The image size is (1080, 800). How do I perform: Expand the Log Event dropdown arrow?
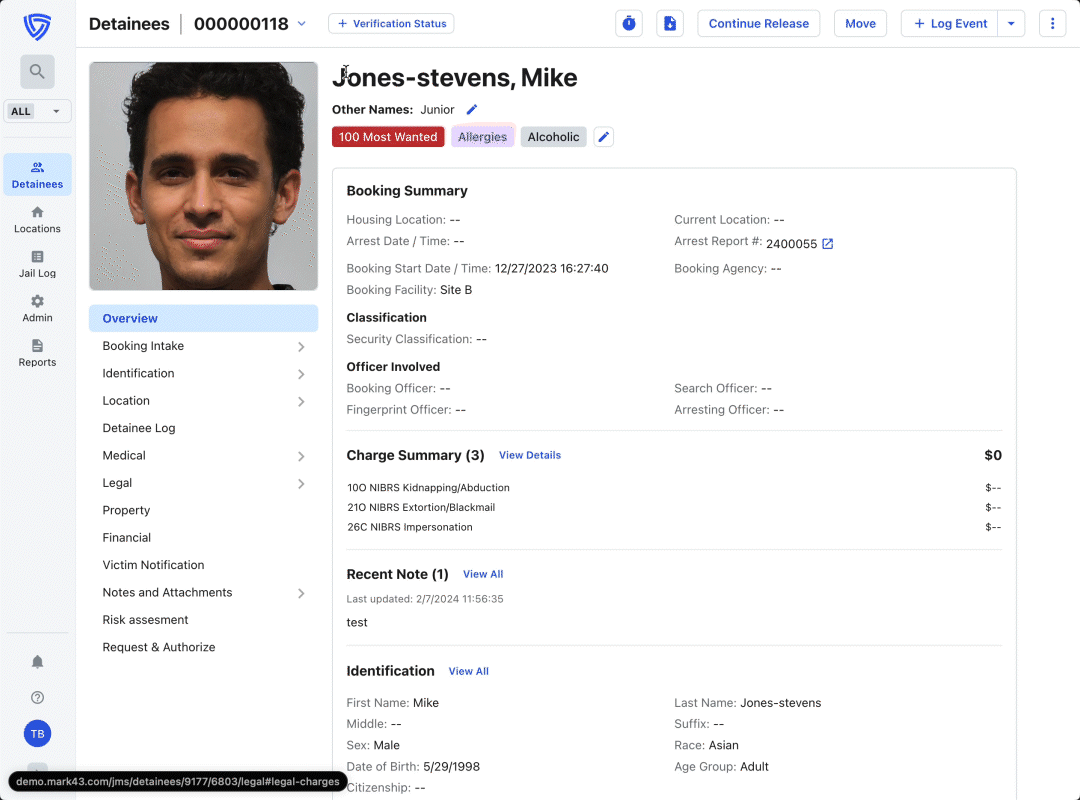pyautogui.click(x=1011, y=24)
